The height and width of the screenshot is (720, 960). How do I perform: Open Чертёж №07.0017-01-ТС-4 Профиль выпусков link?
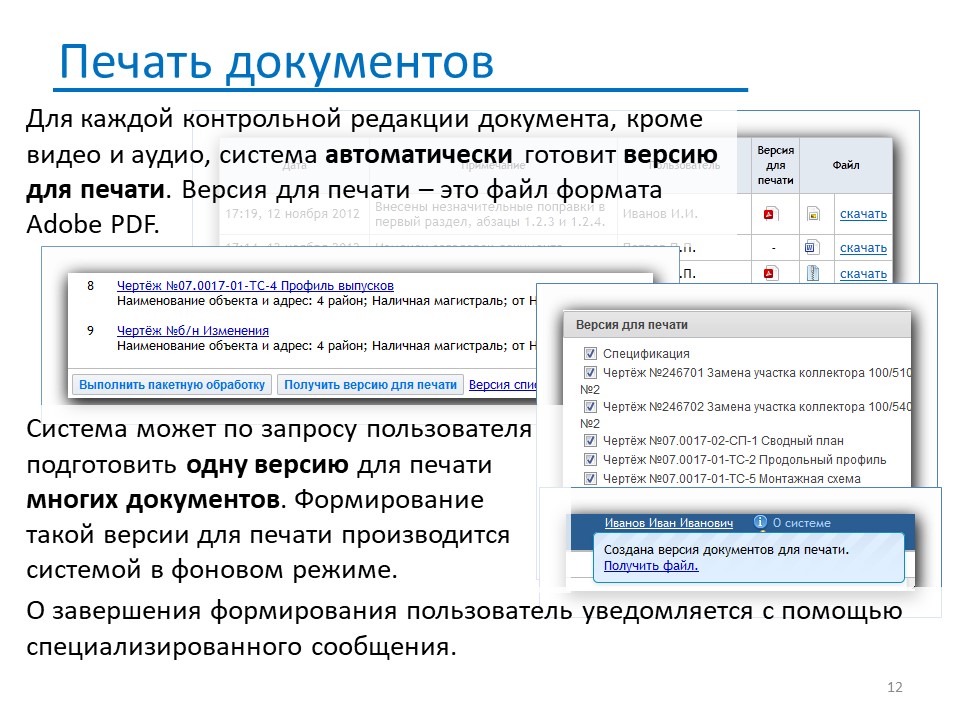click(255, 285)
